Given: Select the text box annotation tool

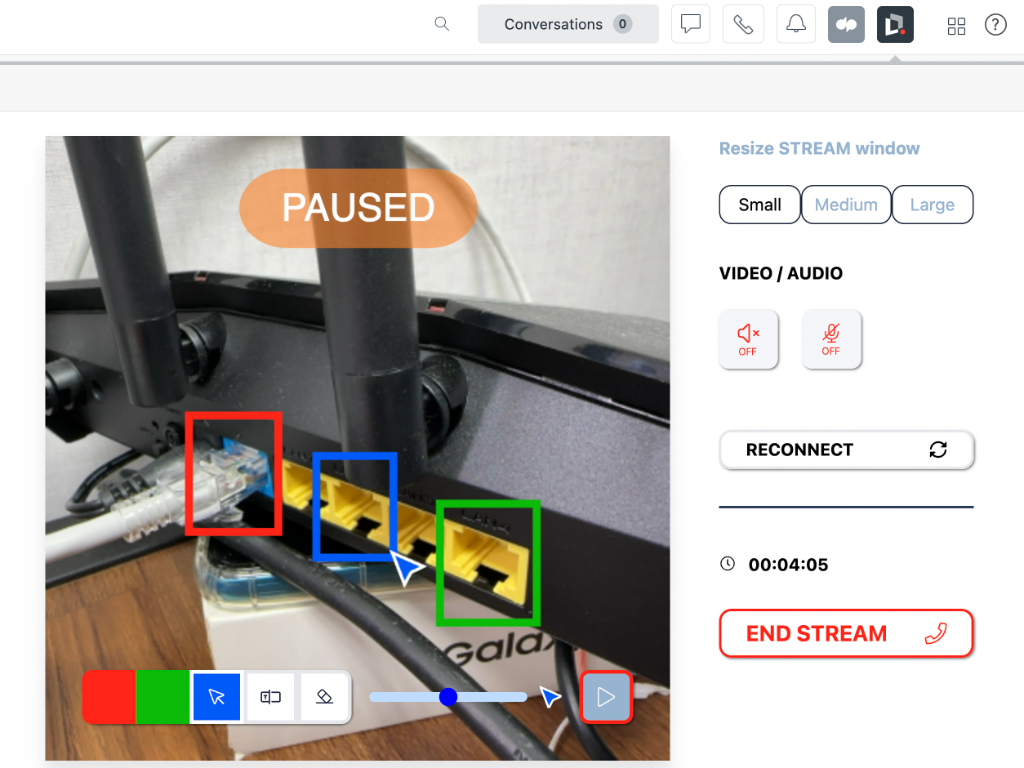Looking at the screenshot, I should [270, 696].
